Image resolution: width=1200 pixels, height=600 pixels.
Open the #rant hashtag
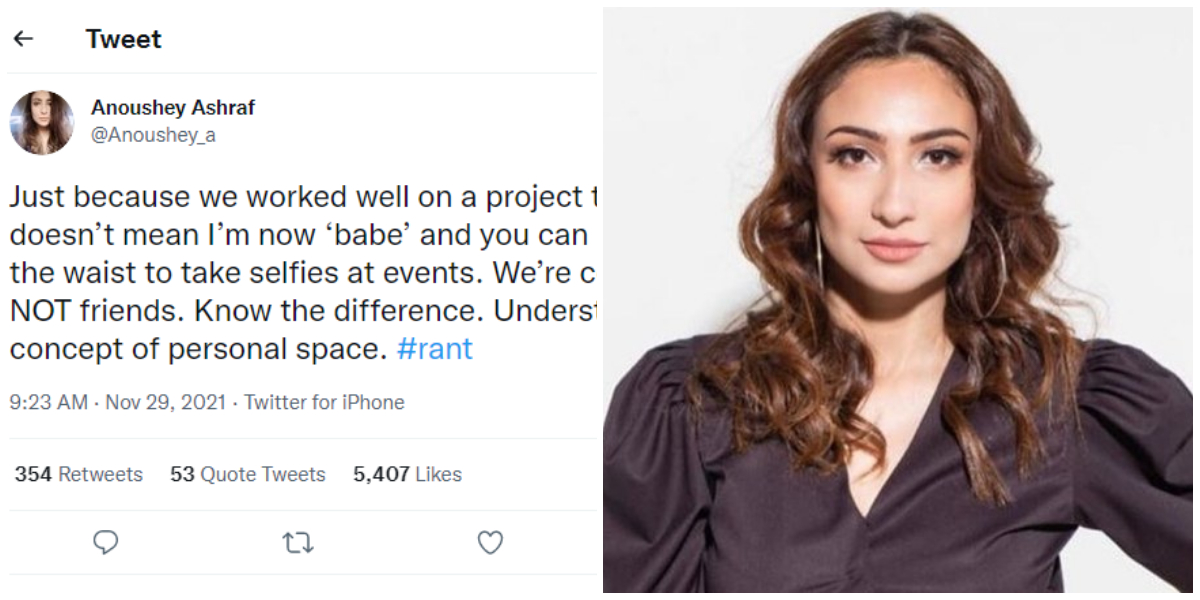[x=434, y=349]
